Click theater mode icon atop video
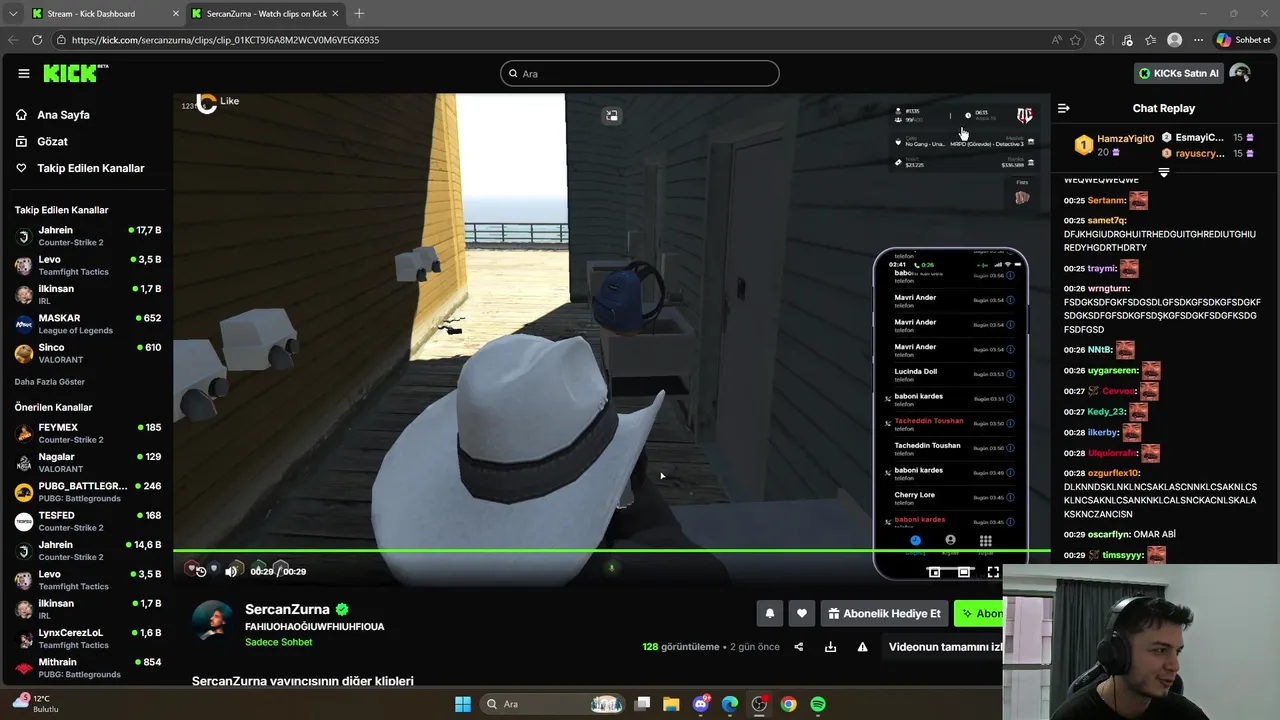The width and height of the screenshot is (1280, 720). click(612, 116)
